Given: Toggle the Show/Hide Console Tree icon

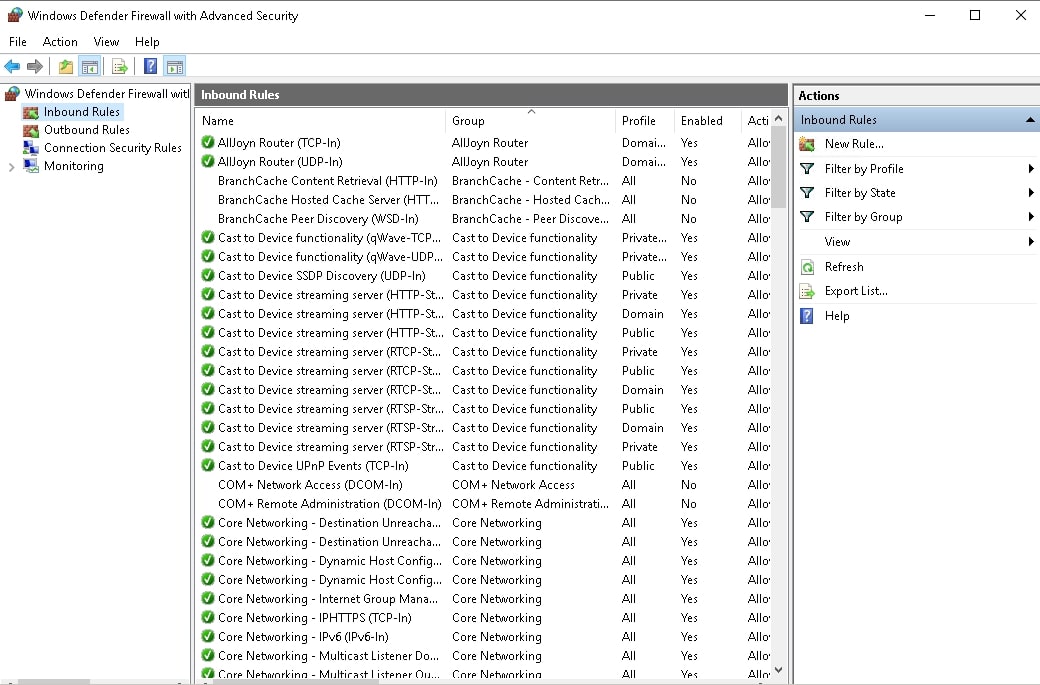Looking at the screenshot, I should pyautogui.click(x=90, y=66).
